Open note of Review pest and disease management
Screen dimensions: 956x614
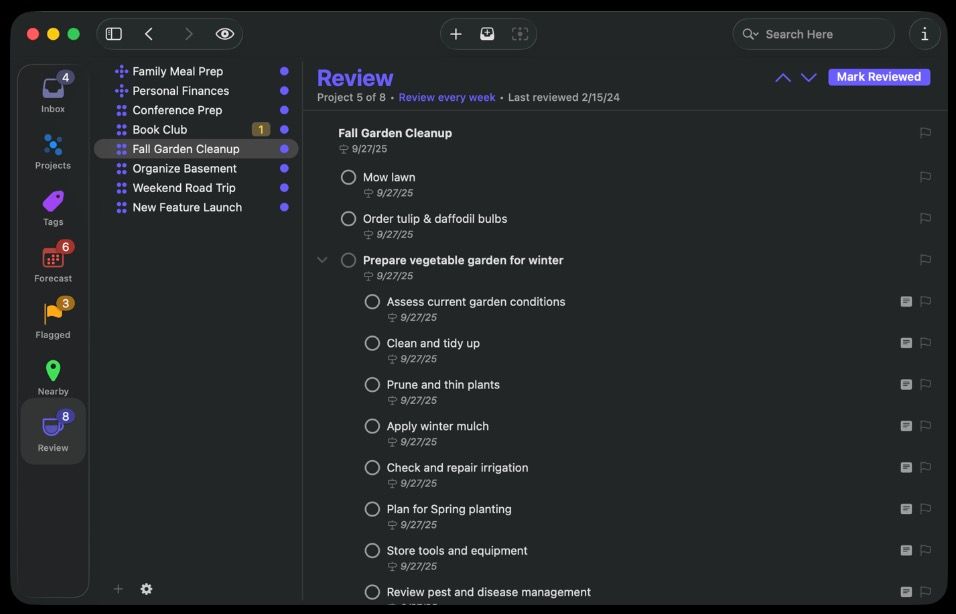click(906, 592)
